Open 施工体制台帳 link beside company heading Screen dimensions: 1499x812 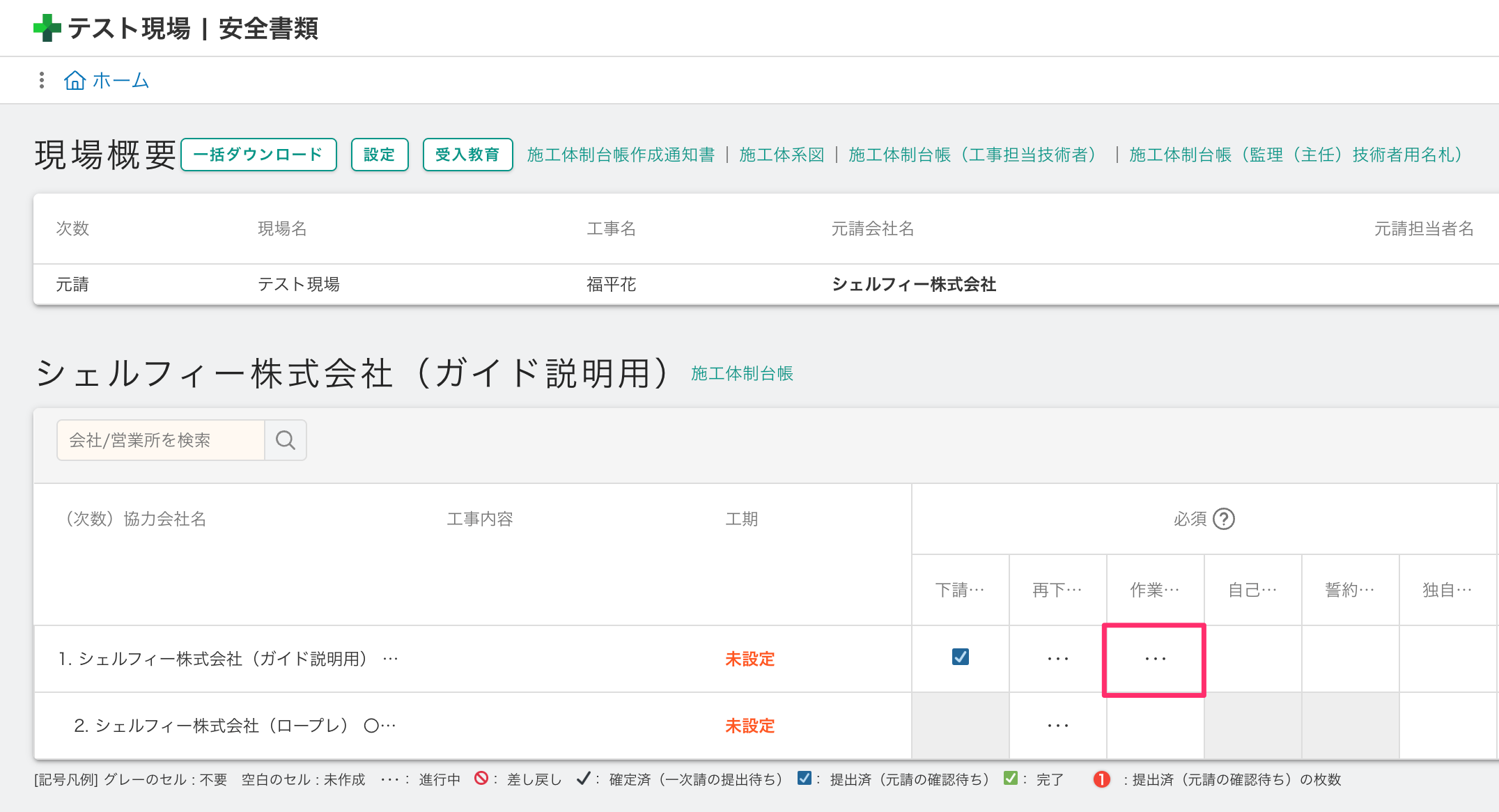(x=742, y=373)
